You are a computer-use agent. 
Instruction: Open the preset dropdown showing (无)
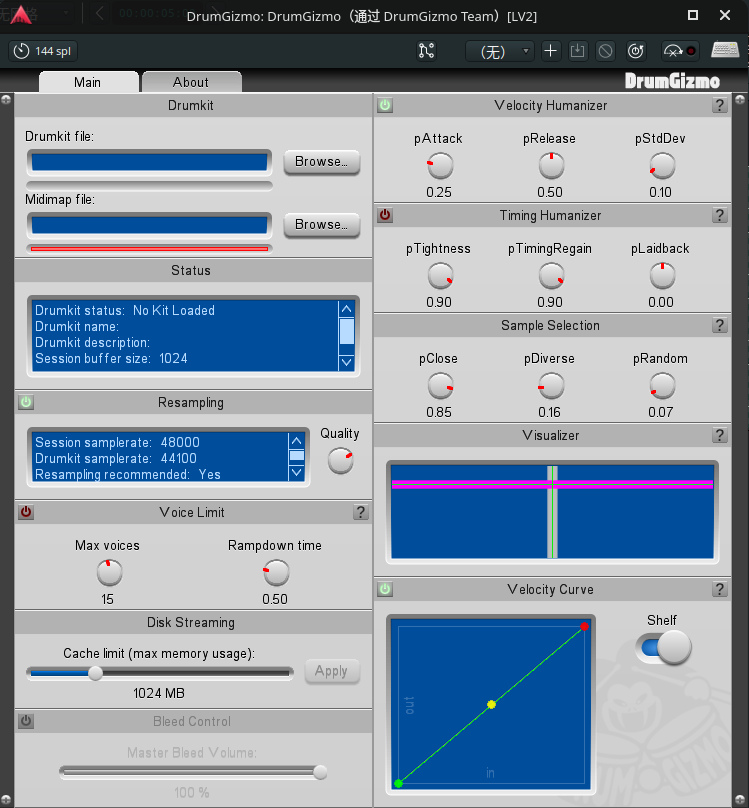pyautogui.click(x=499, y=52)
